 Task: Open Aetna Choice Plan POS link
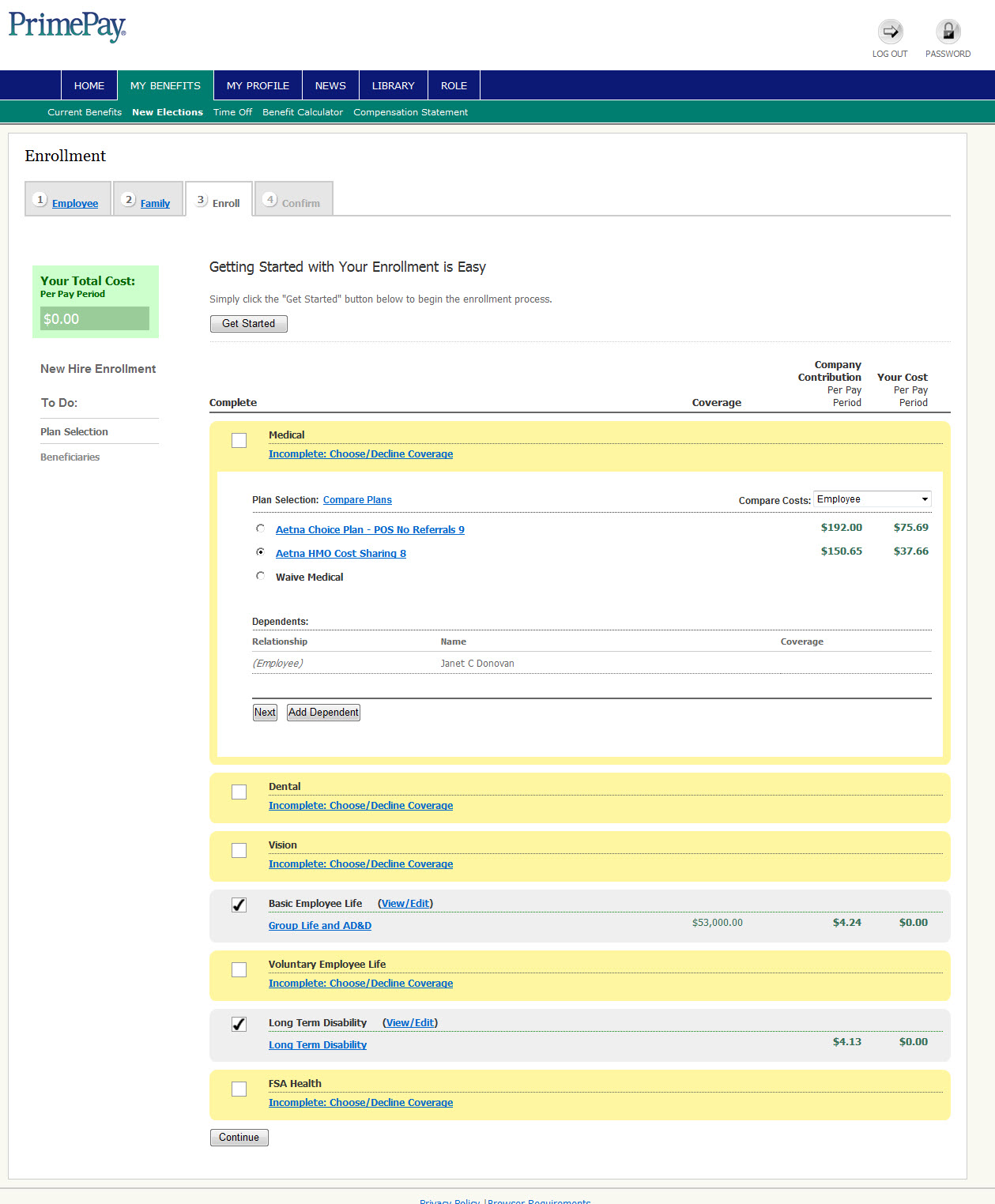(x=370, y=530)
